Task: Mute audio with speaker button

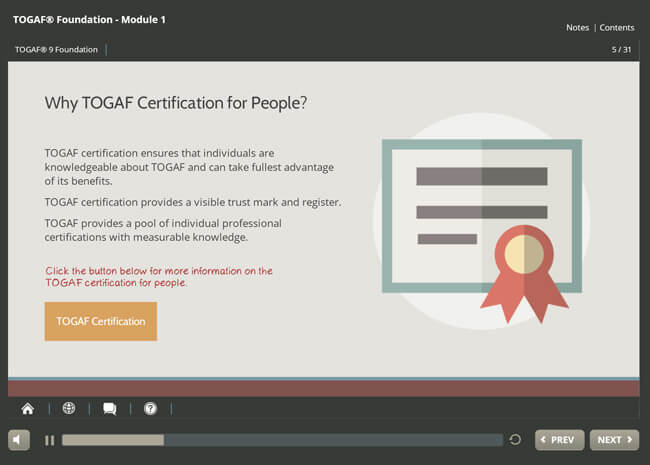Action: tap(19, 440)
